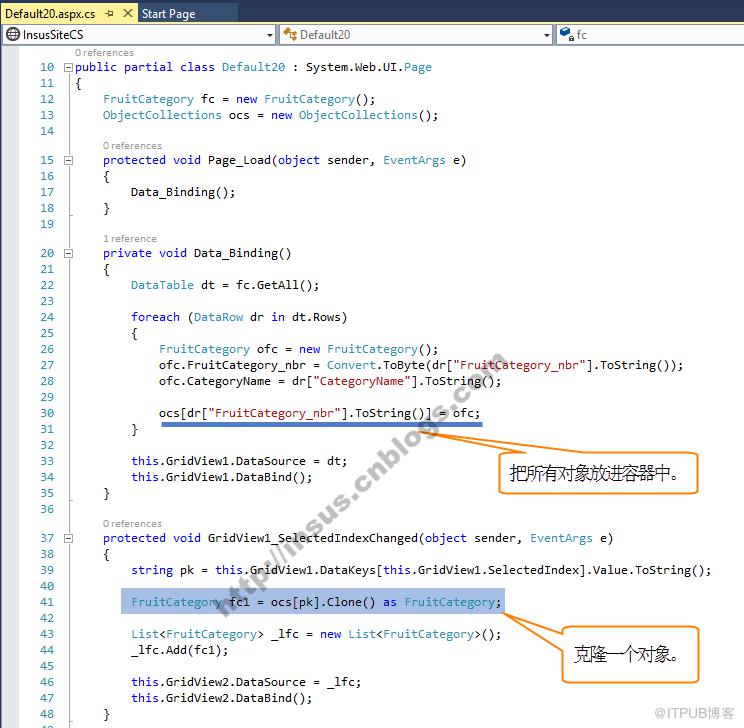Click the Default20 class icon
This screenshot has width=744, height=728.
click(x=289, y=34)
